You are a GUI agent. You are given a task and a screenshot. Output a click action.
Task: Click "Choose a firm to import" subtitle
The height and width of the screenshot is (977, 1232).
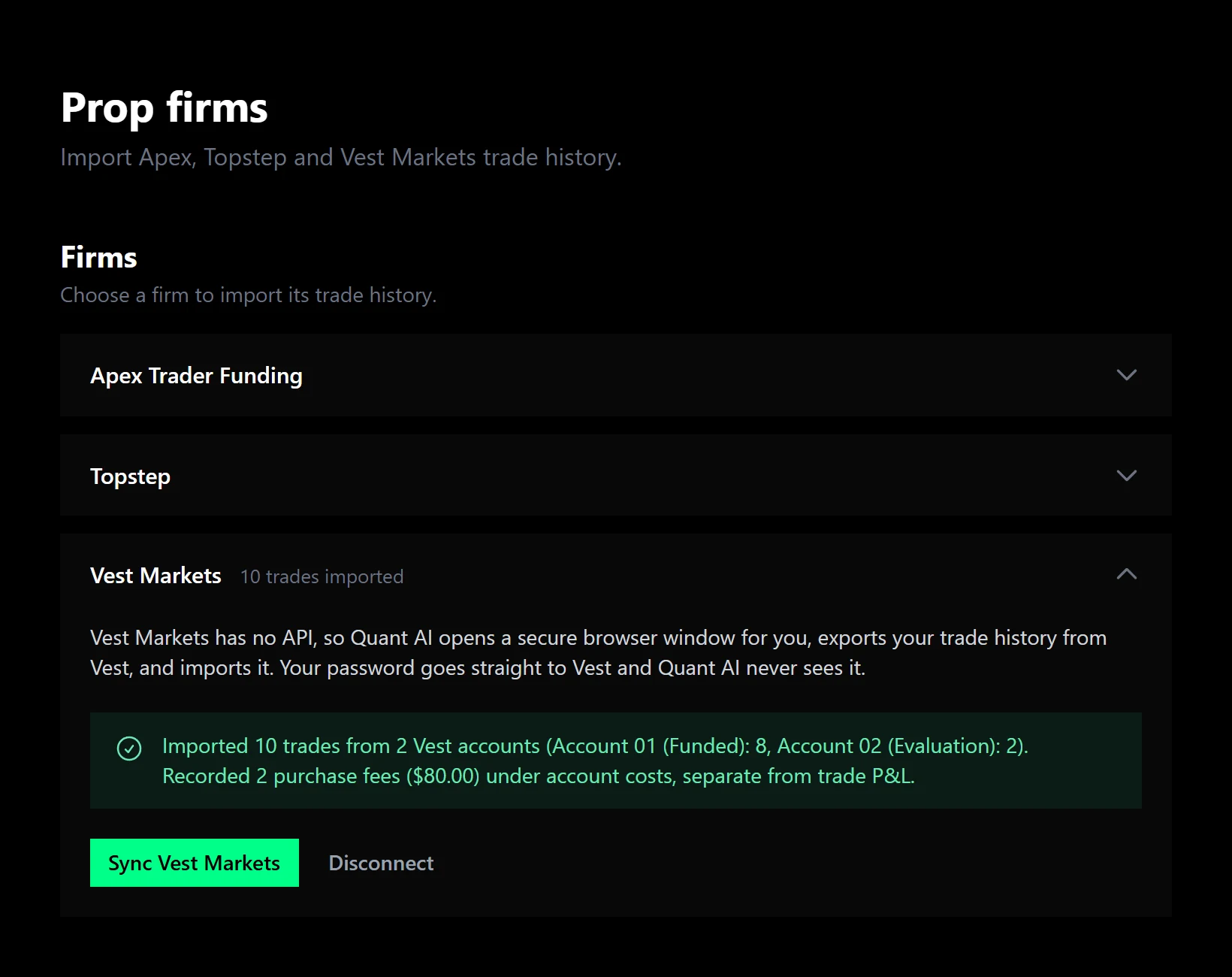(x=248, y=295)
